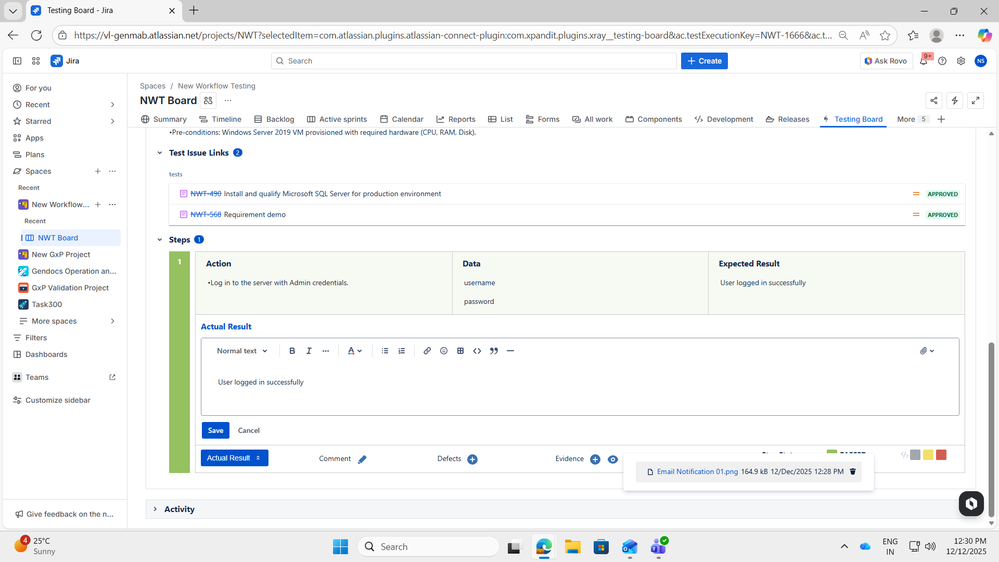Collapse the Jira sidebar
Screen dimensions: 999x562
coord(17,61)
